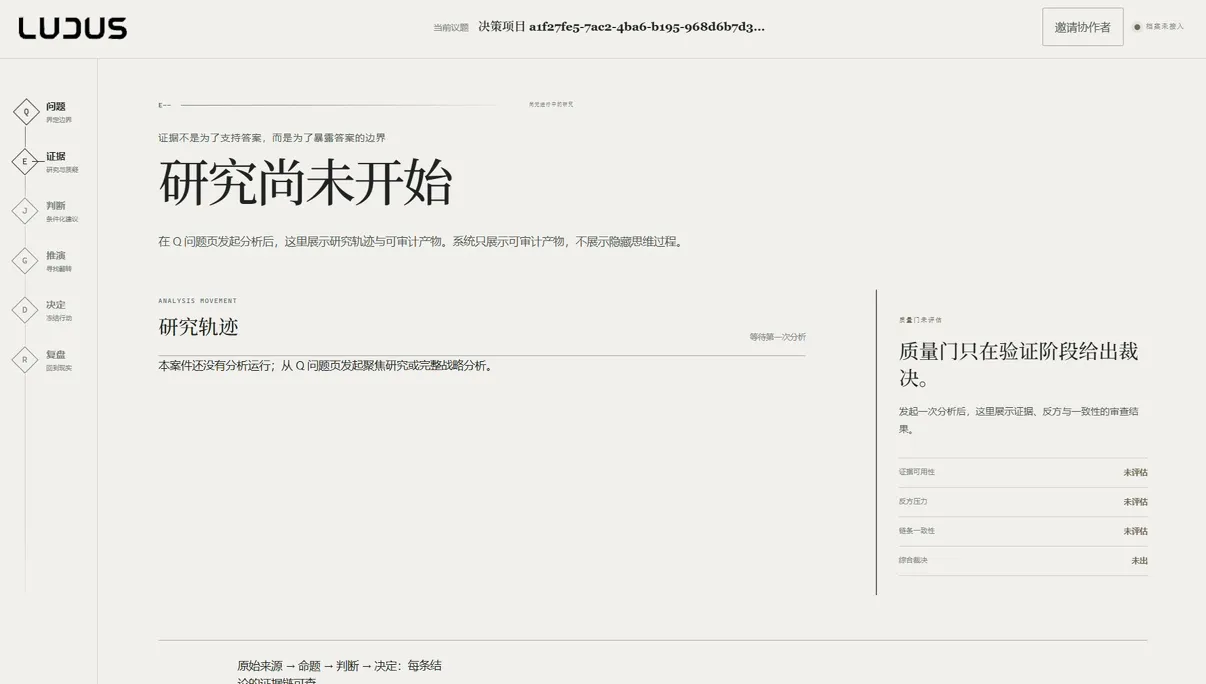Click the 当前议题 label

451,28
